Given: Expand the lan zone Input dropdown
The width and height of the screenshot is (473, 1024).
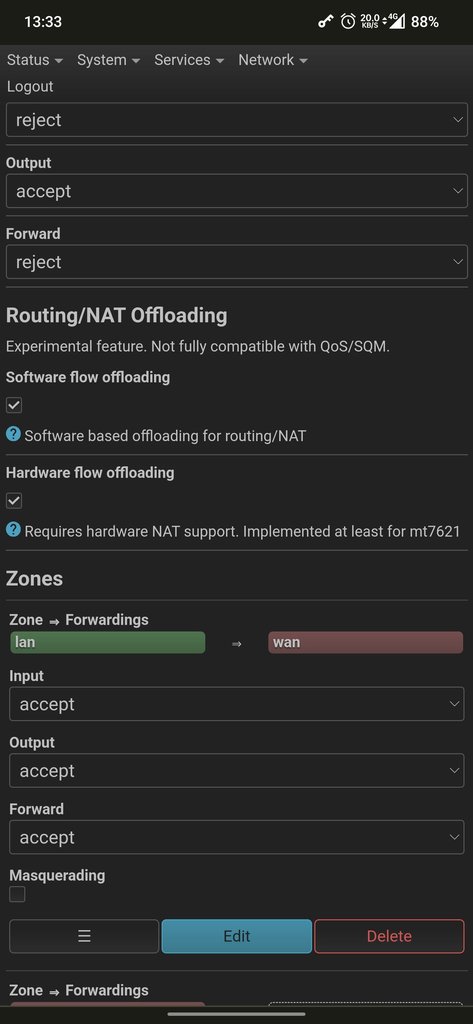Looking at the screenshot, I should pyautogui.click(x=236, y=704).
